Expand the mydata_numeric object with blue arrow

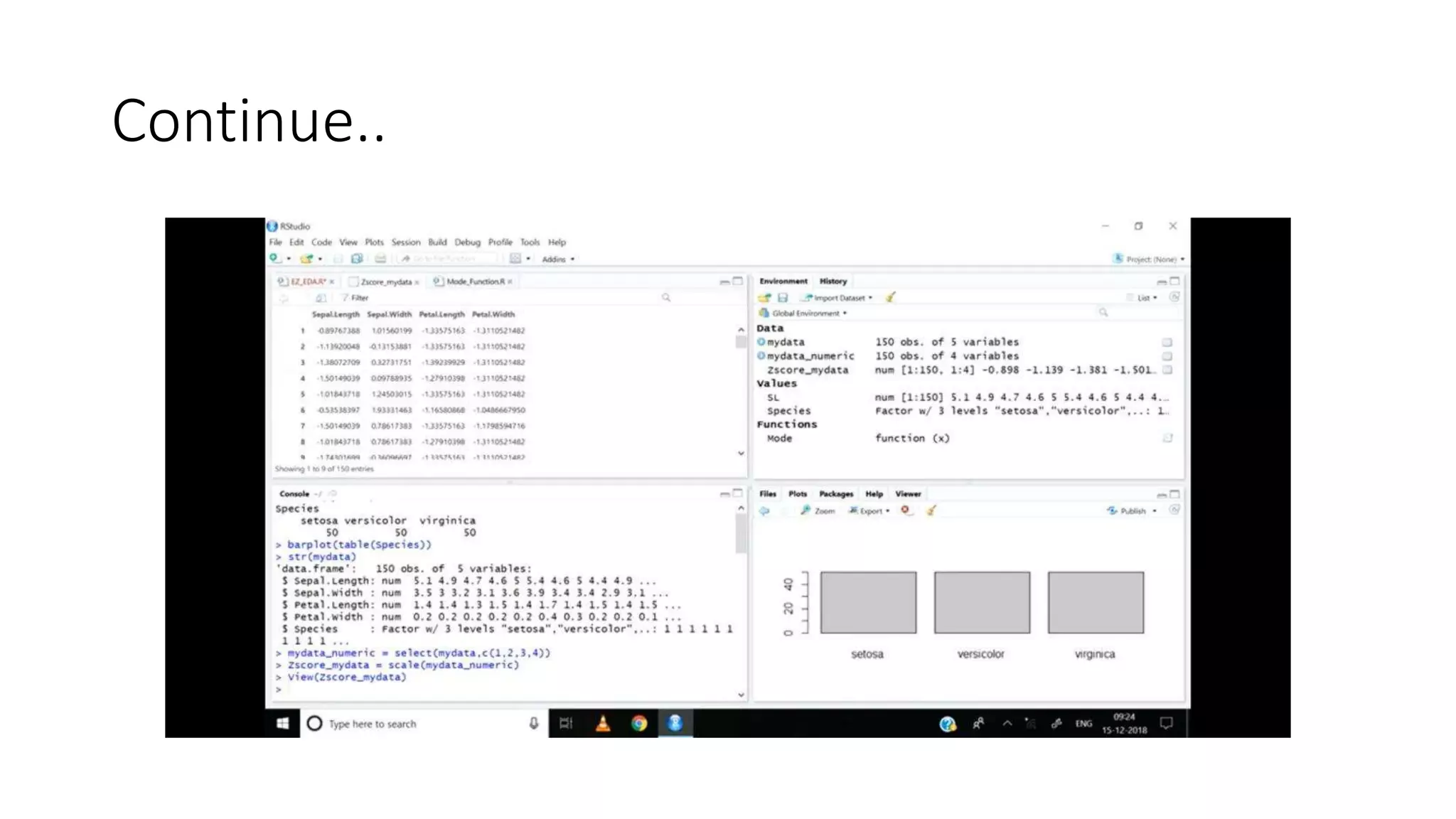tap(761, 355)
